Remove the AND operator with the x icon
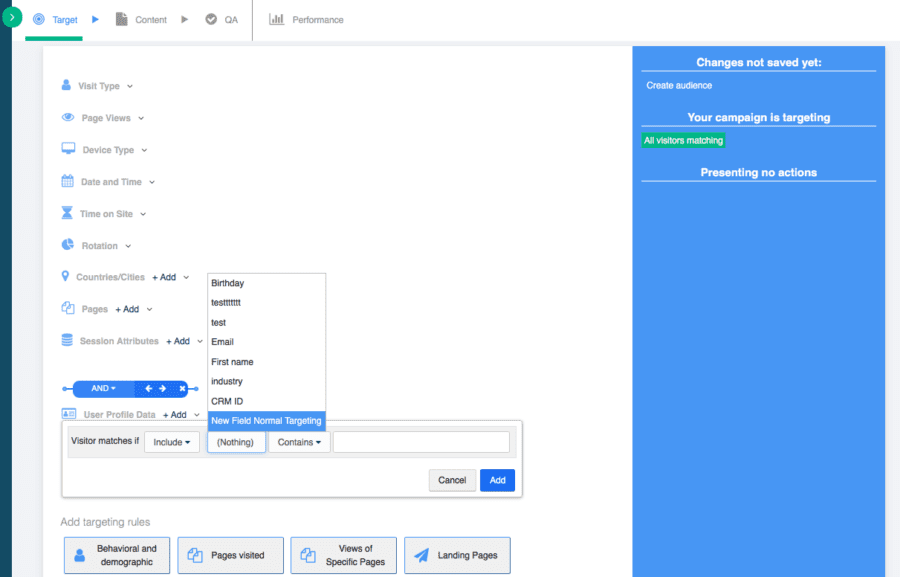This screenshot has height=577, width=900. tap(182, 388)
